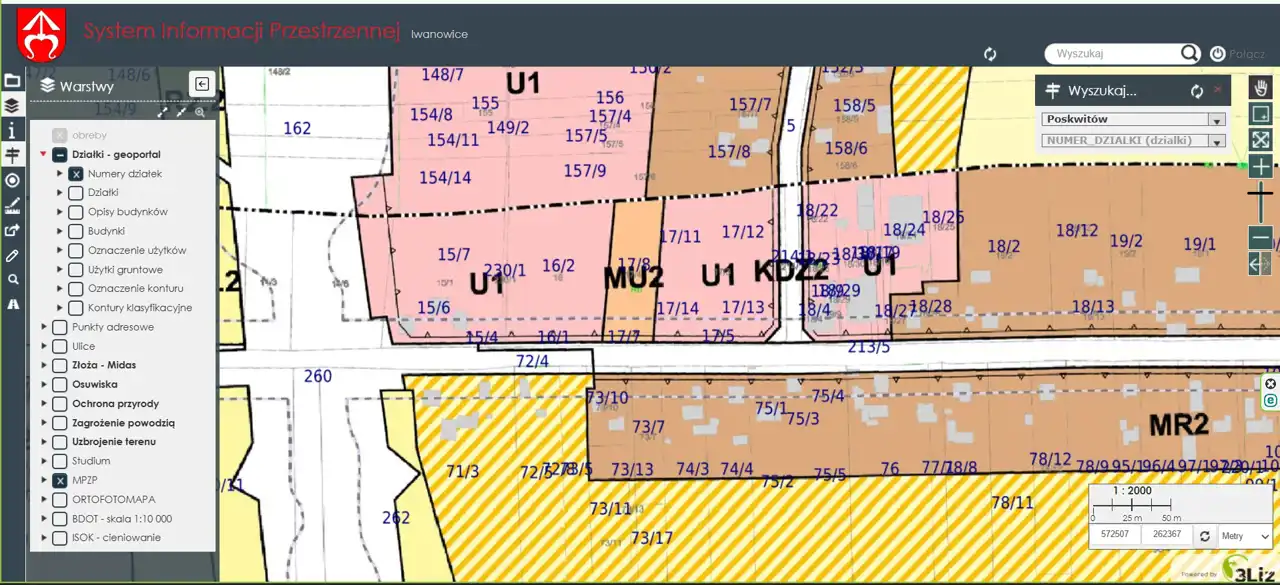Collapse the Działki - geoportal group
This screenshot has width=1280, height=585.
coord(43,155)
